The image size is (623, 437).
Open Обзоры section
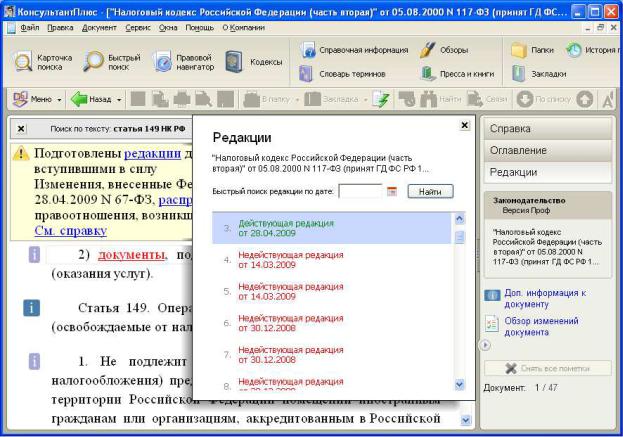tap(444, 50)
